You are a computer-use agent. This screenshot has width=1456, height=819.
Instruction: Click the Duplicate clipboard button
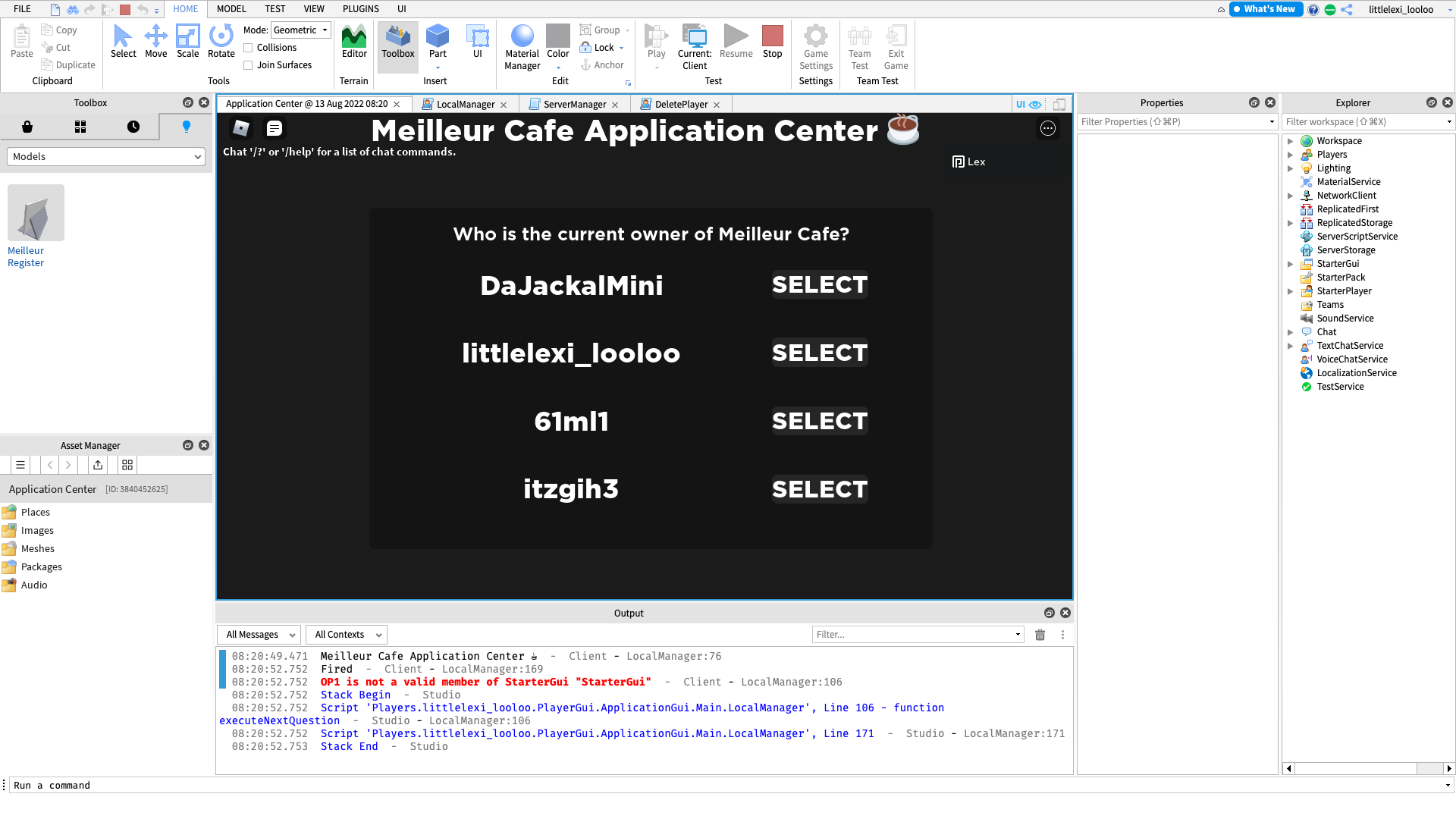[68, 65]
